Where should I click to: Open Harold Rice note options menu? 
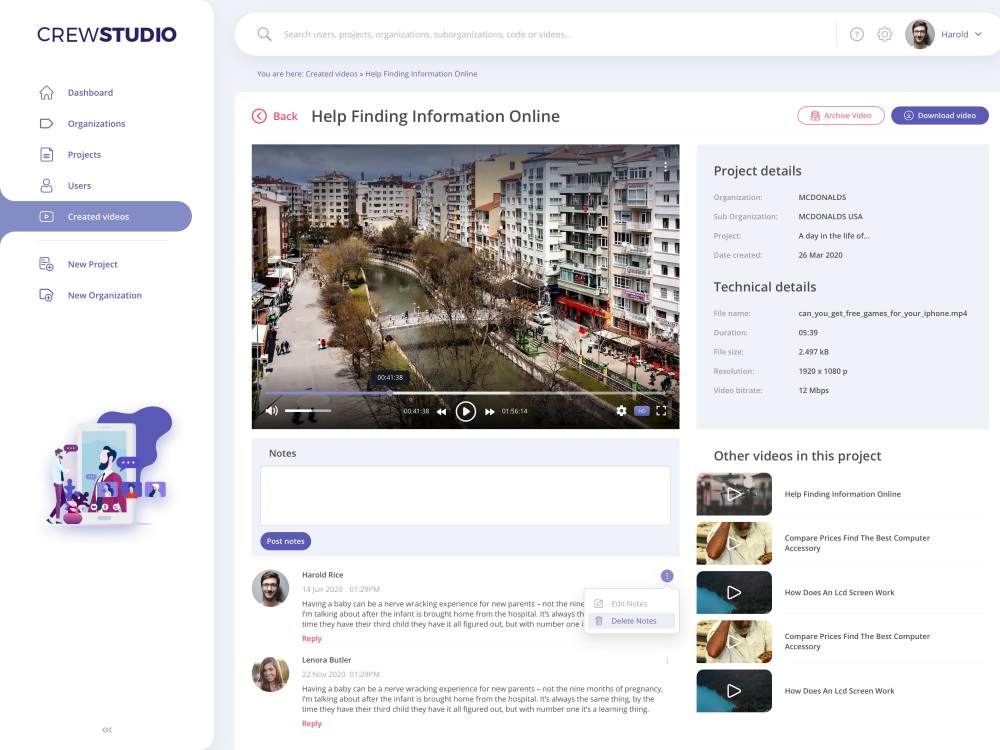(x=667, y=576)
